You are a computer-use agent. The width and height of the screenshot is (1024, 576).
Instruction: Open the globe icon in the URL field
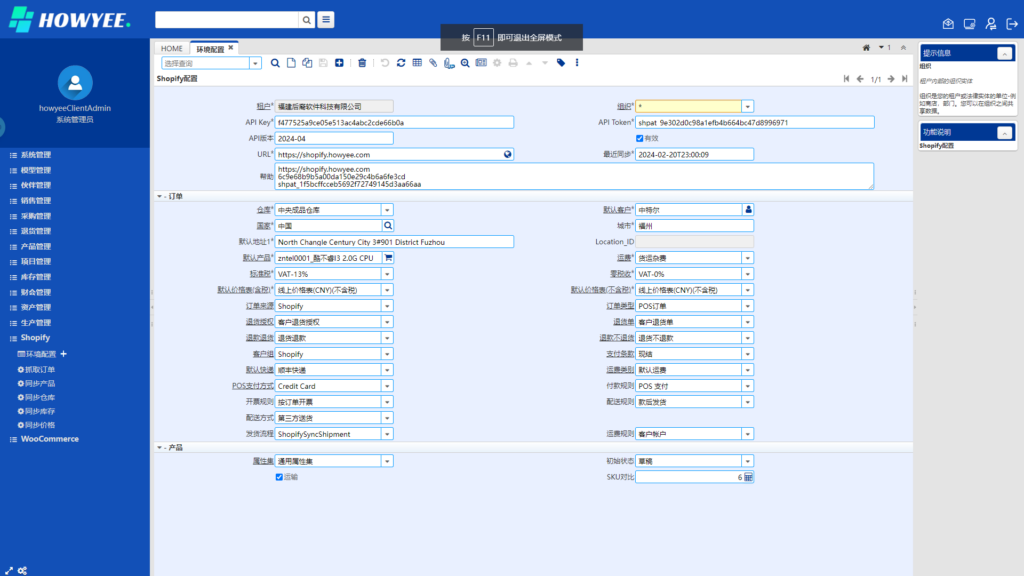[507, 155]
